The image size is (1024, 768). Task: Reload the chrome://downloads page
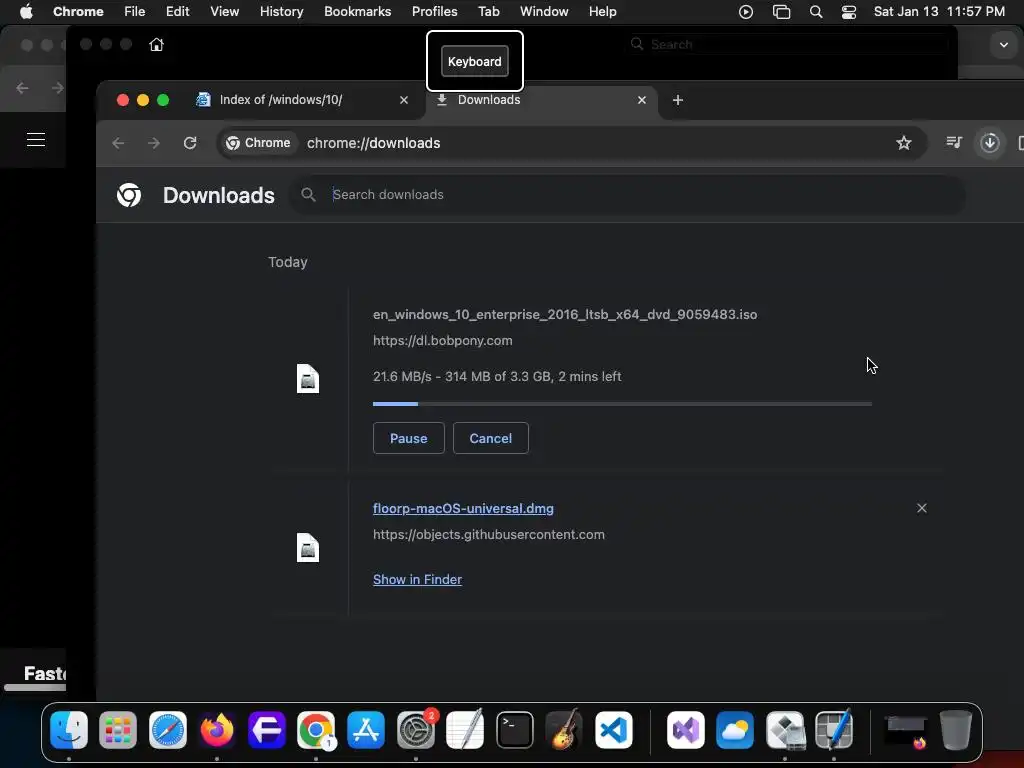click(190, 143)
